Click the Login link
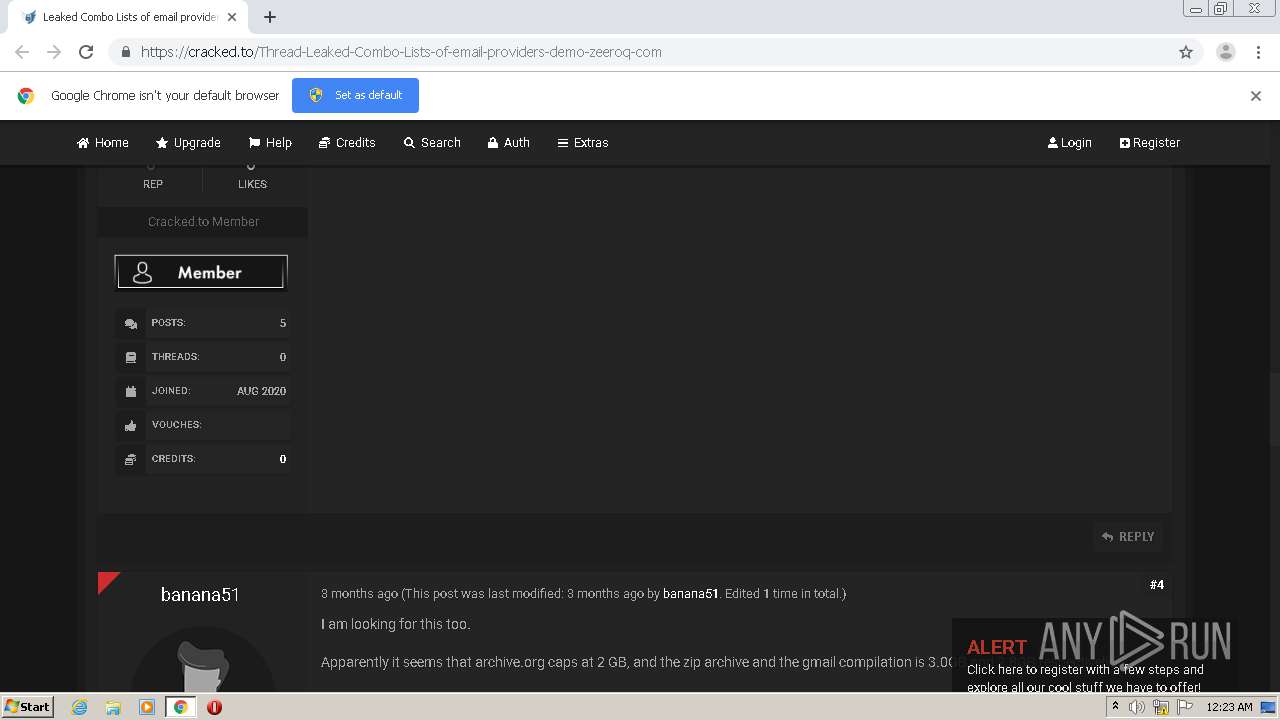Image resolution: width=1280 pixels, height=720 pixels. (x=1069, y=143)
